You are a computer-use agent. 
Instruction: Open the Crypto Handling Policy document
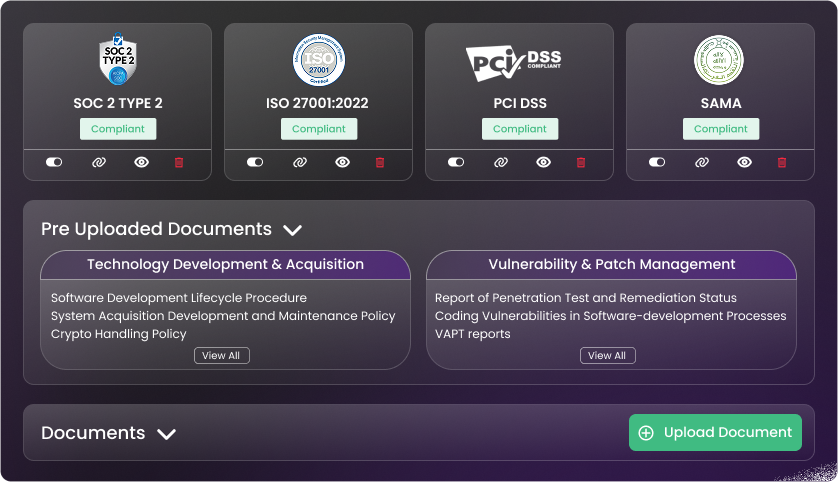[118, 334]
